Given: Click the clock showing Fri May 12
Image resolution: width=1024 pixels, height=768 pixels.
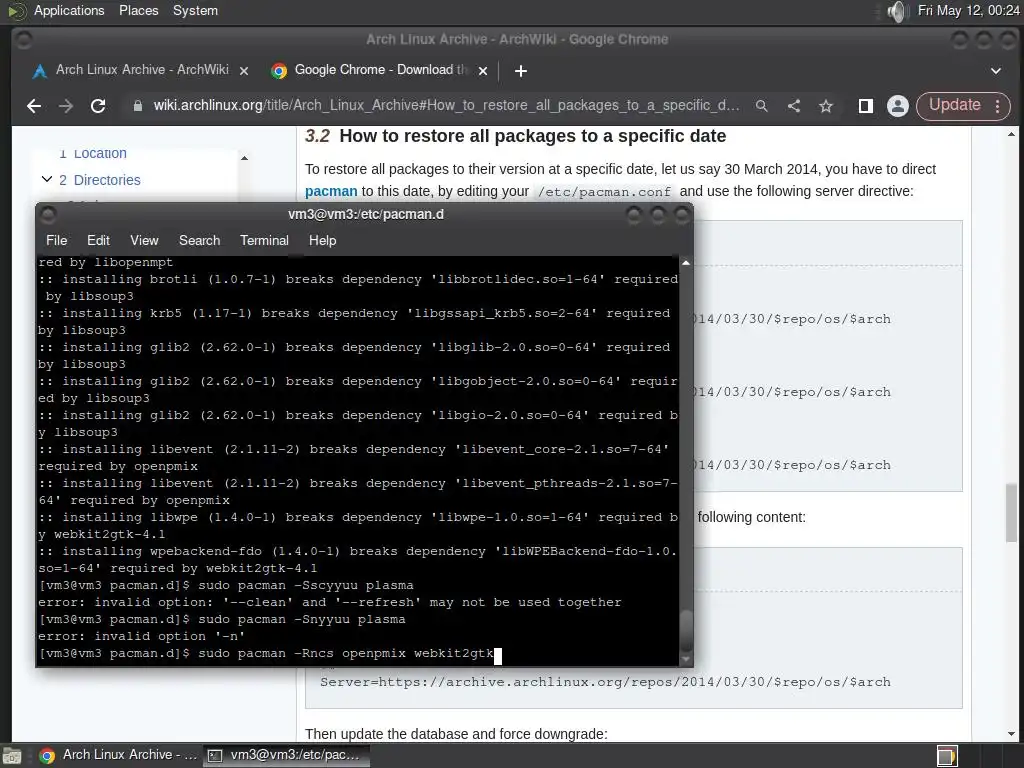Looking at the screenshot, I should point(968,10).
